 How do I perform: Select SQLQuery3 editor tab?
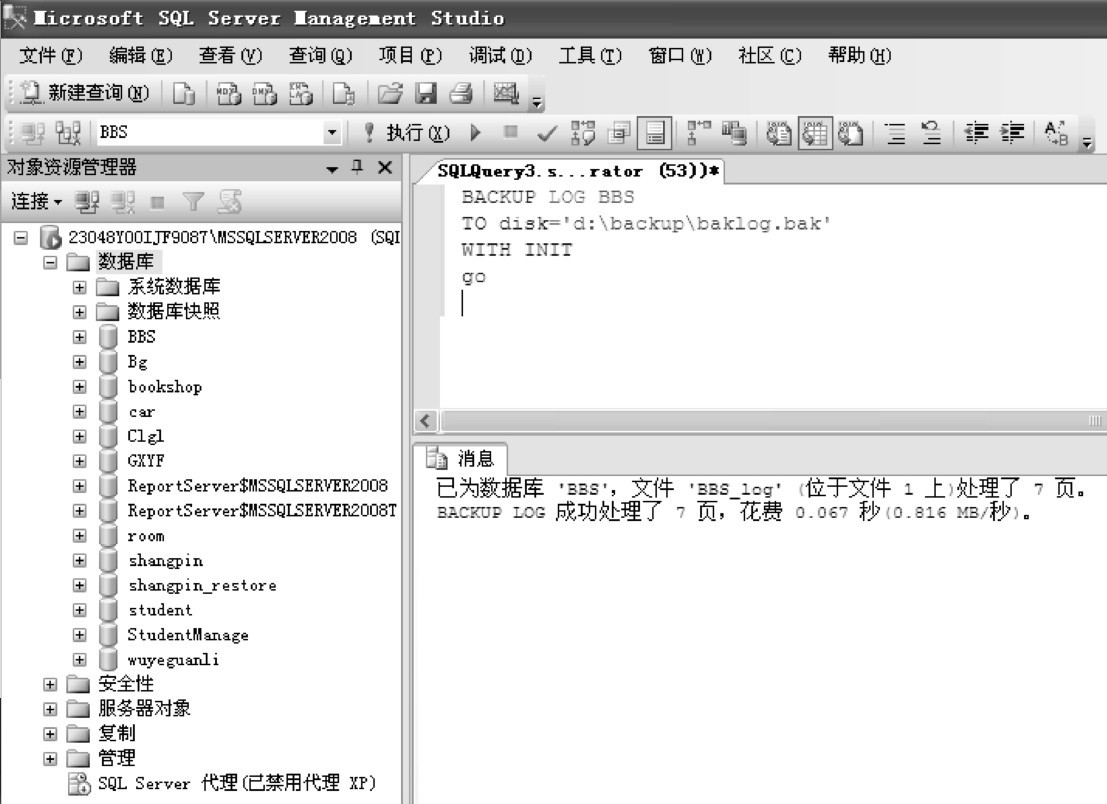pyautogui.click(x=578, y=171)
